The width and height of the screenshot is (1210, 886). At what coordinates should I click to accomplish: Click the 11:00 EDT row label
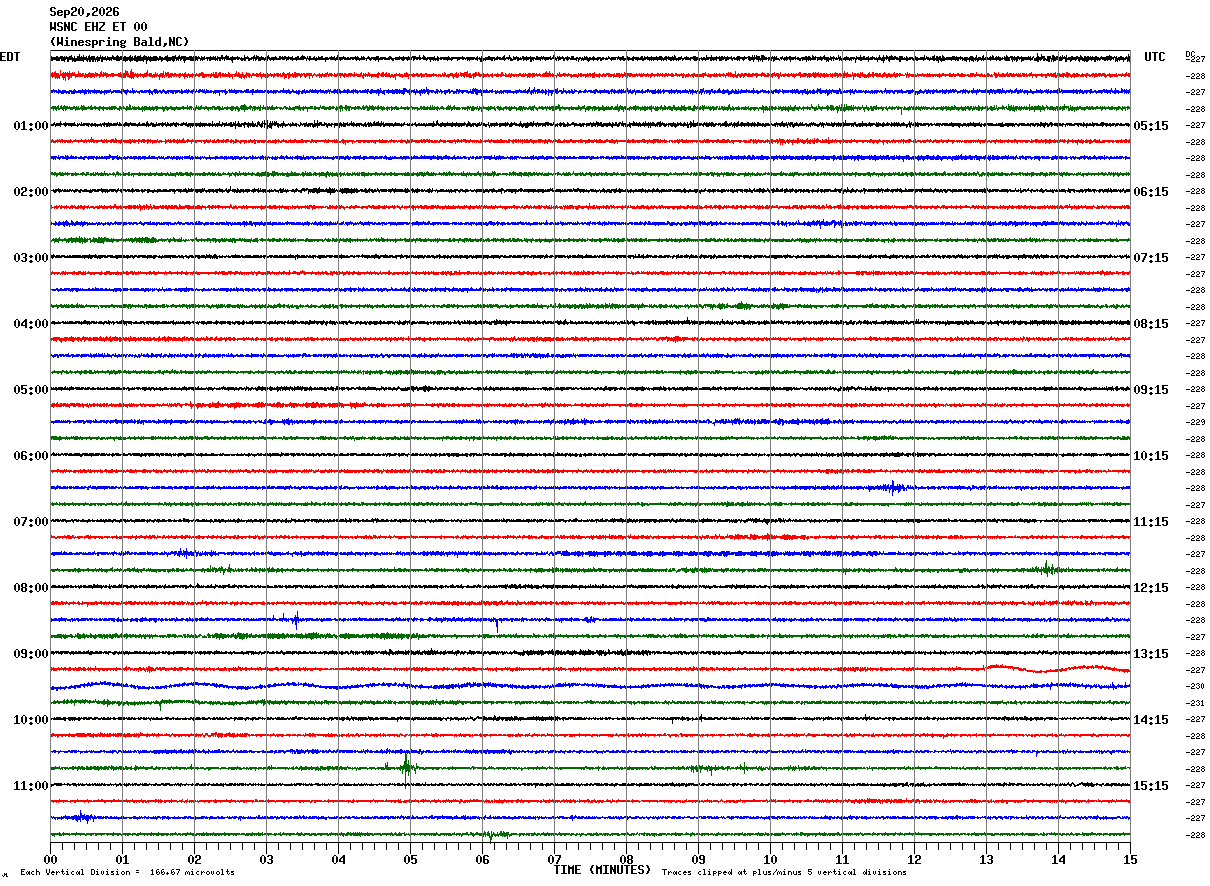30,786
